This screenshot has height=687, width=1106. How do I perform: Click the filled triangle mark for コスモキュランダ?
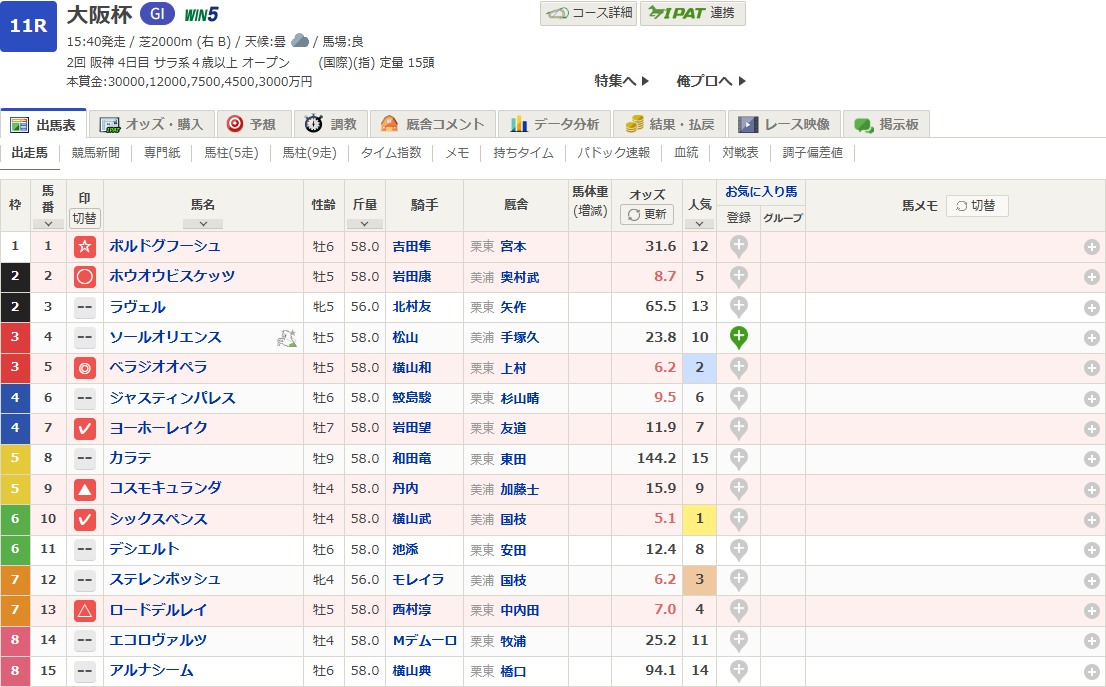tap(85, 489)
